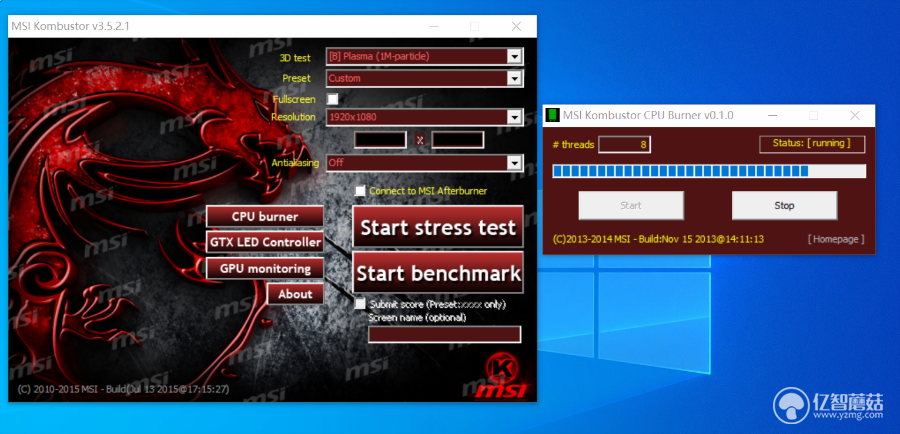Expand the Preset dropdown
Image resolution: width=900 pixels, height=434 pixels.
point(514,78)
